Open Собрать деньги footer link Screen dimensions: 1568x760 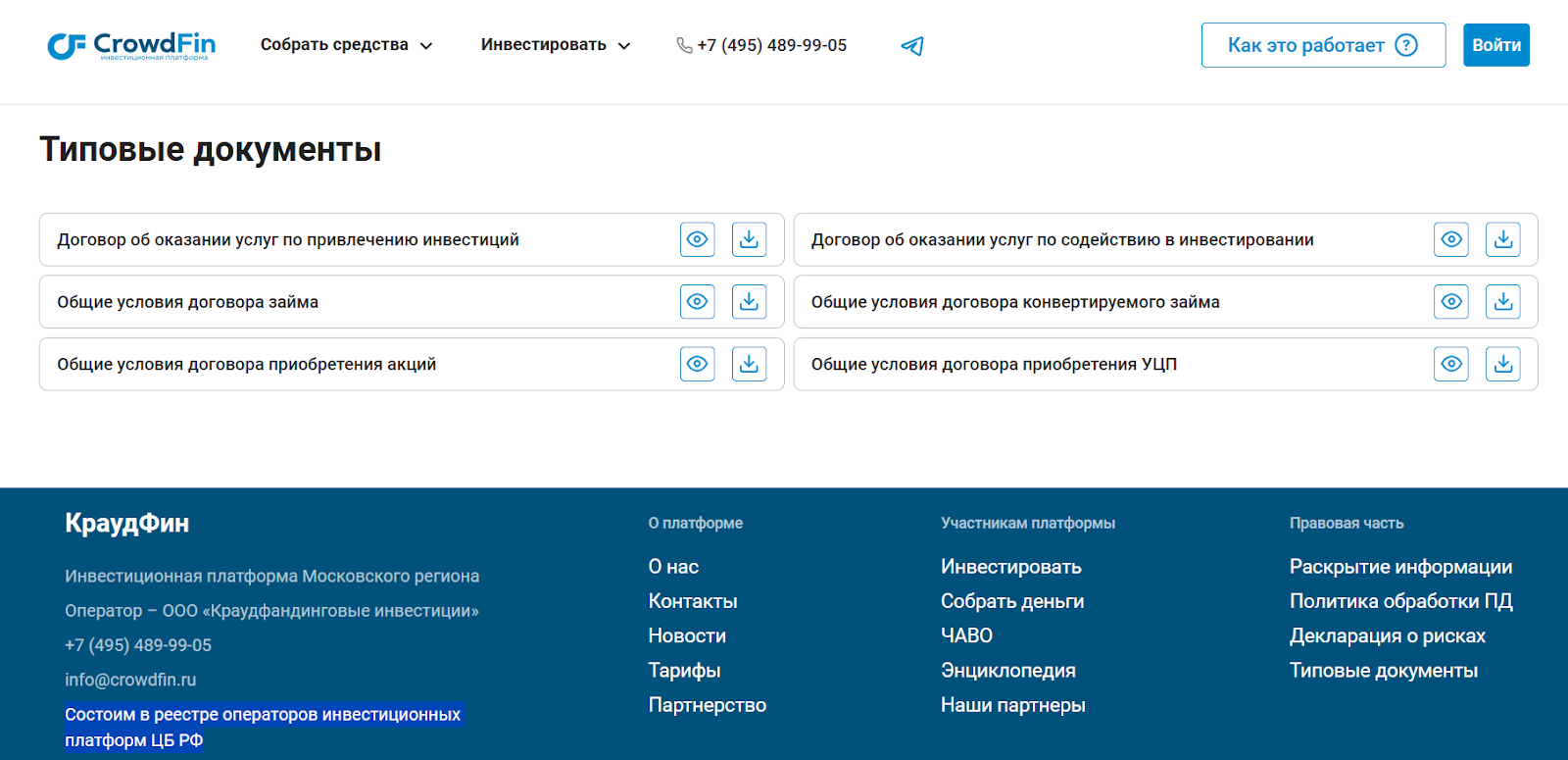coord(1012,601)
